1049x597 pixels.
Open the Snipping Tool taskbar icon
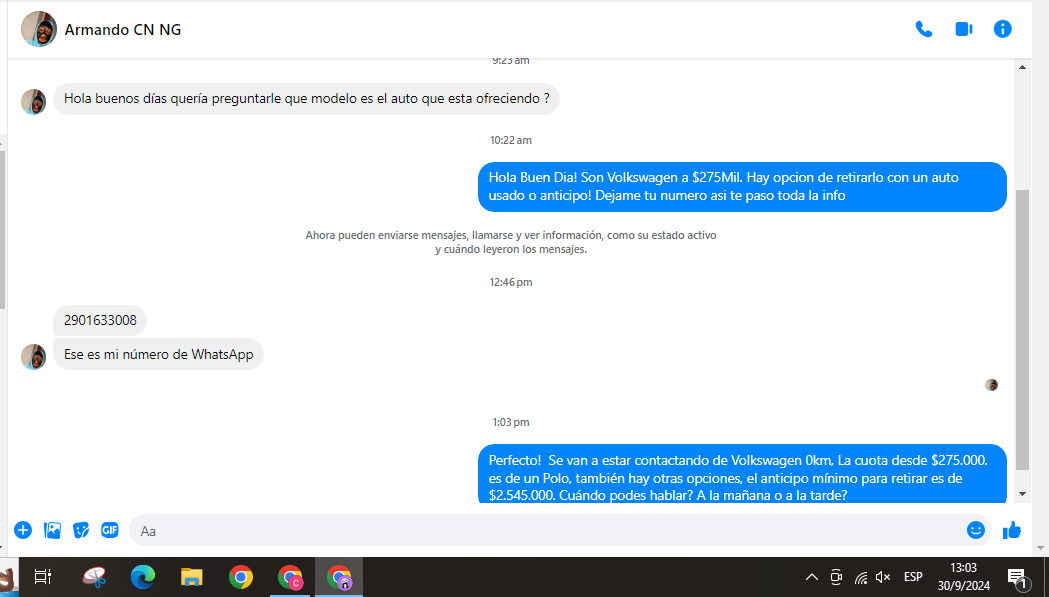pos(94,577)
